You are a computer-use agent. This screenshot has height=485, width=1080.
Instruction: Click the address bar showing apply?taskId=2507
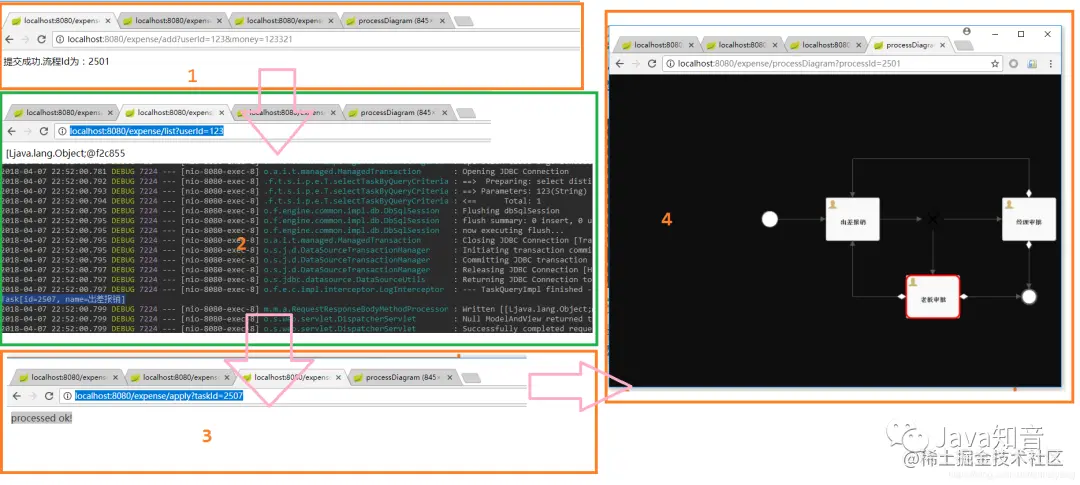(x=293, y=395)
